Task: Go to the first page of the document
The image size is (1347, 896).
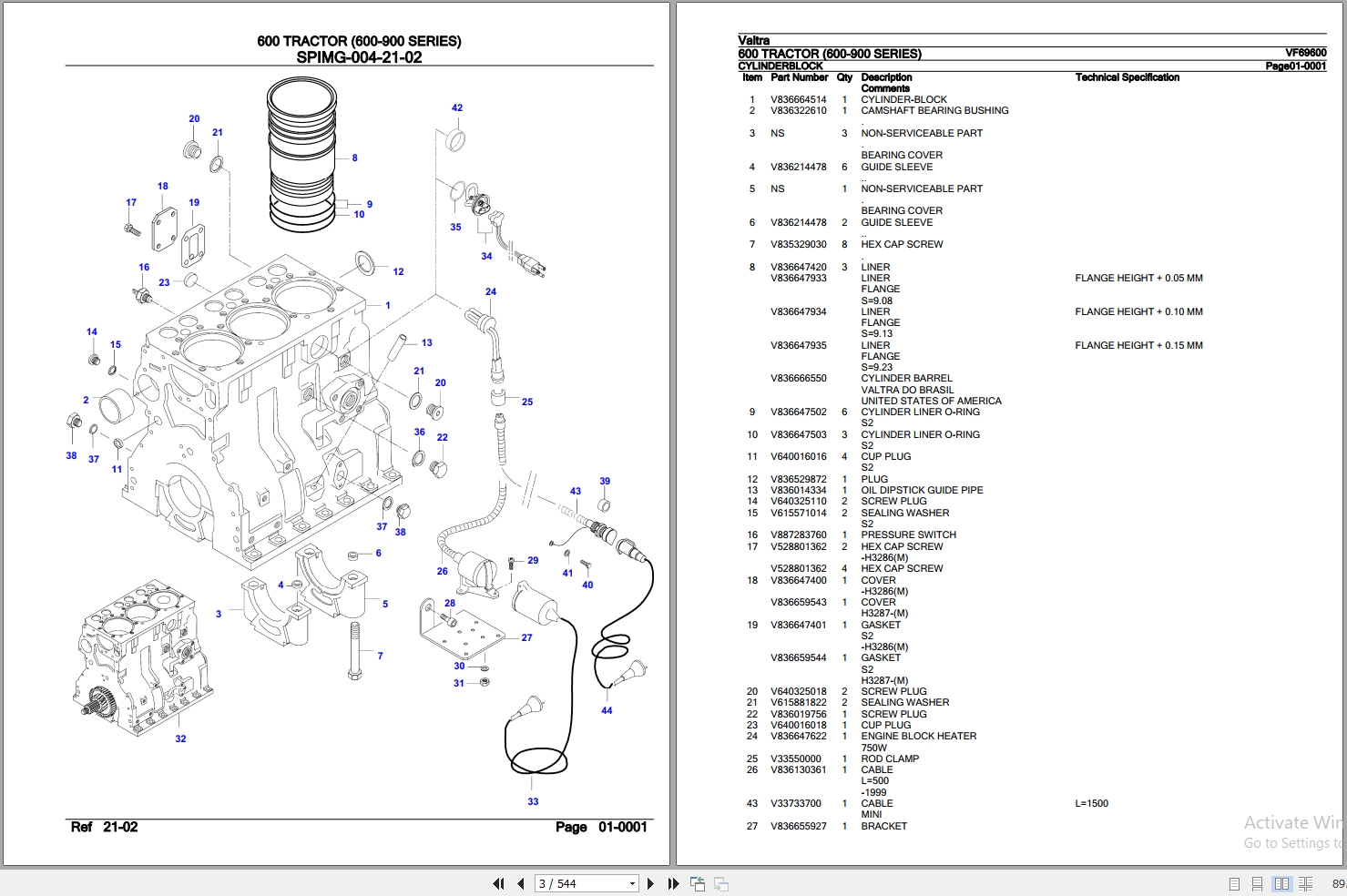Action: tap(498, 883)
